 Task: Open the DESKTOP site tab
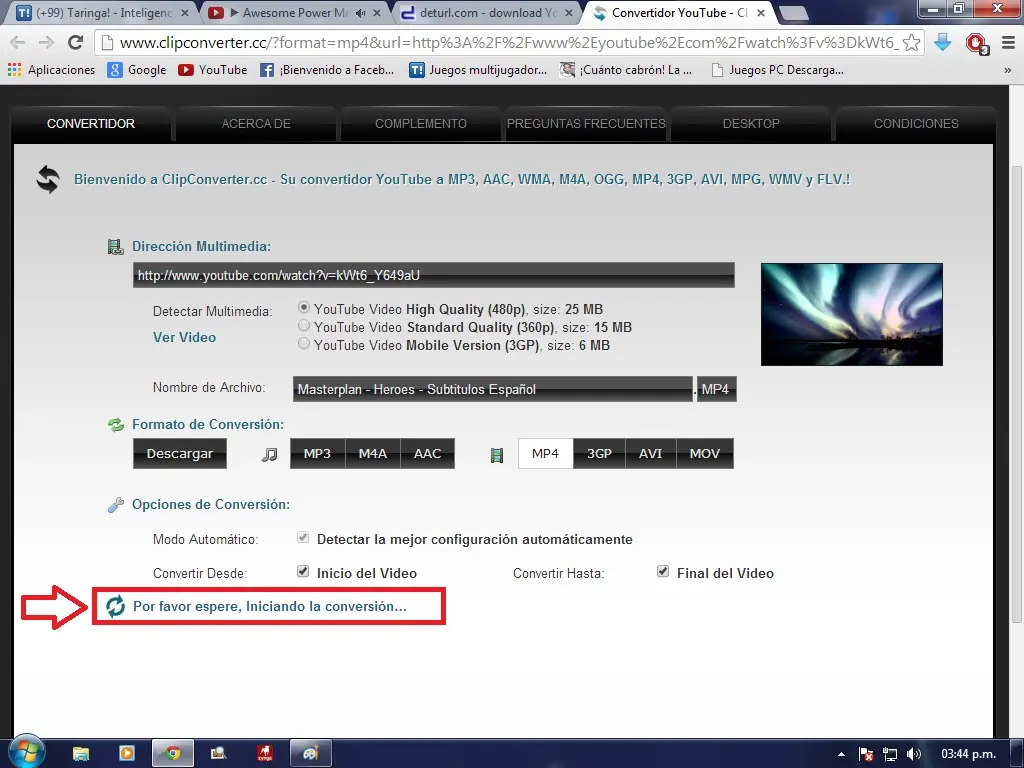point(751,123)
